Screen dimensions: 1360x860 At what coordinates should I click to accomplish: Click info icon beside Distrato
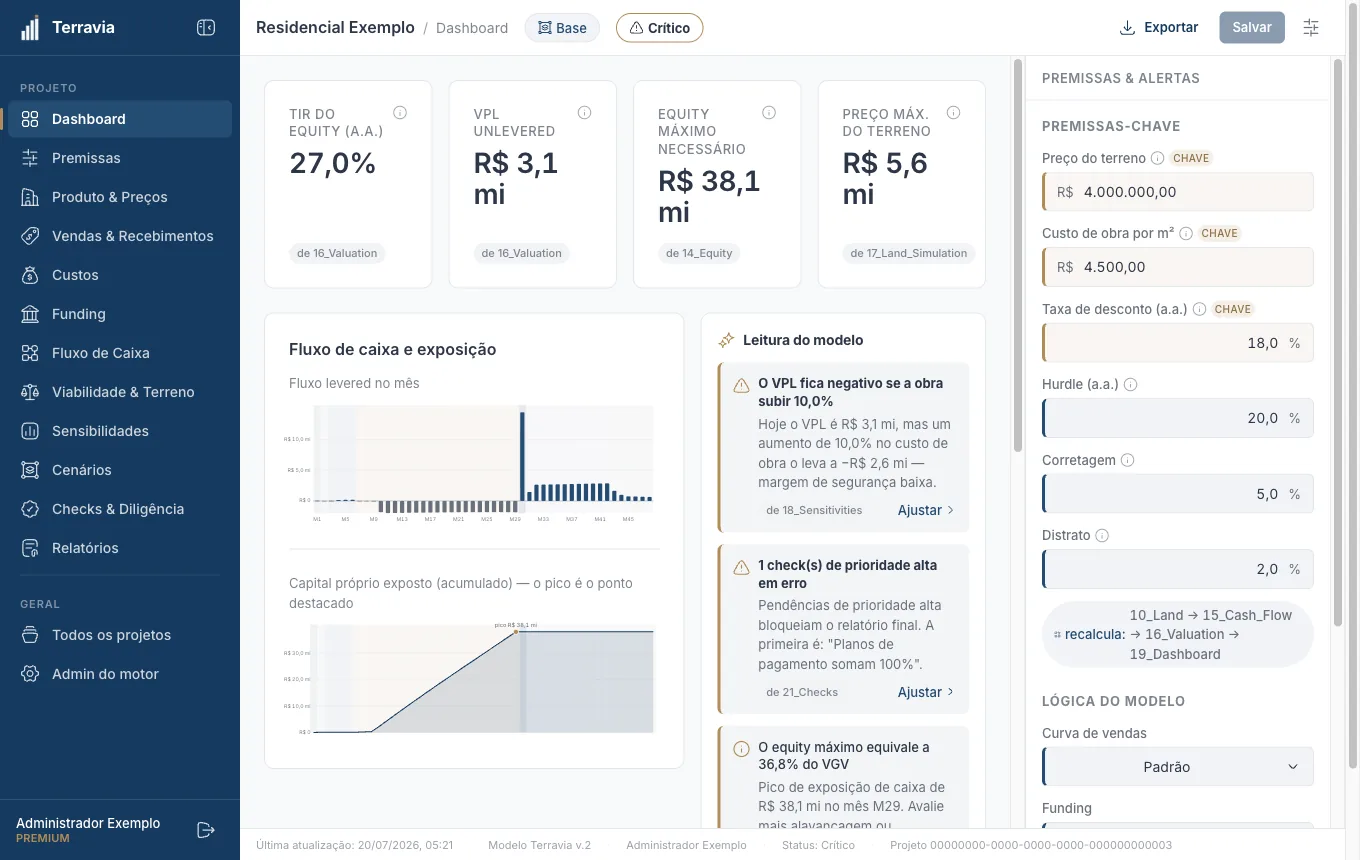click(x=1102, y=535)
